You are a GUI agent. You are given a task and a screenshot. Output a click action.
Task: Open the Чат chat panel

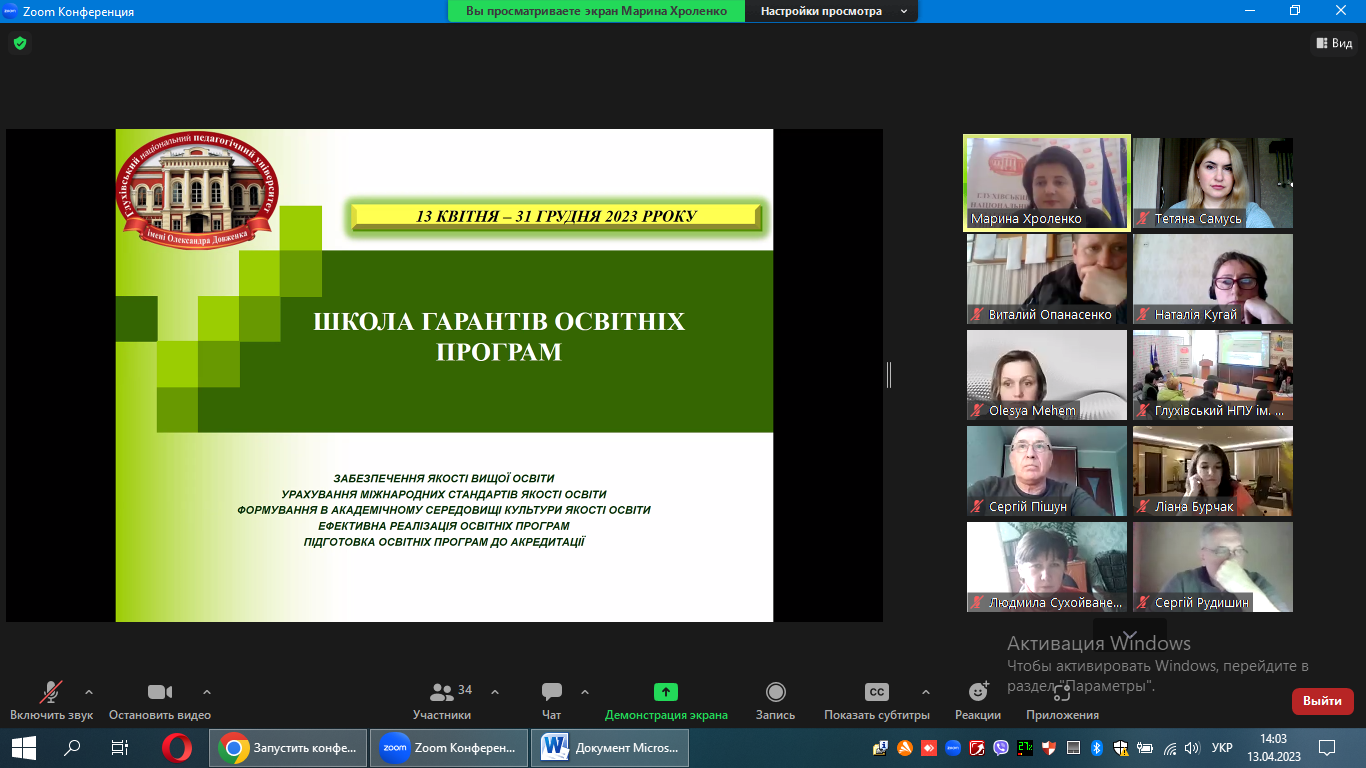point(551,701)
